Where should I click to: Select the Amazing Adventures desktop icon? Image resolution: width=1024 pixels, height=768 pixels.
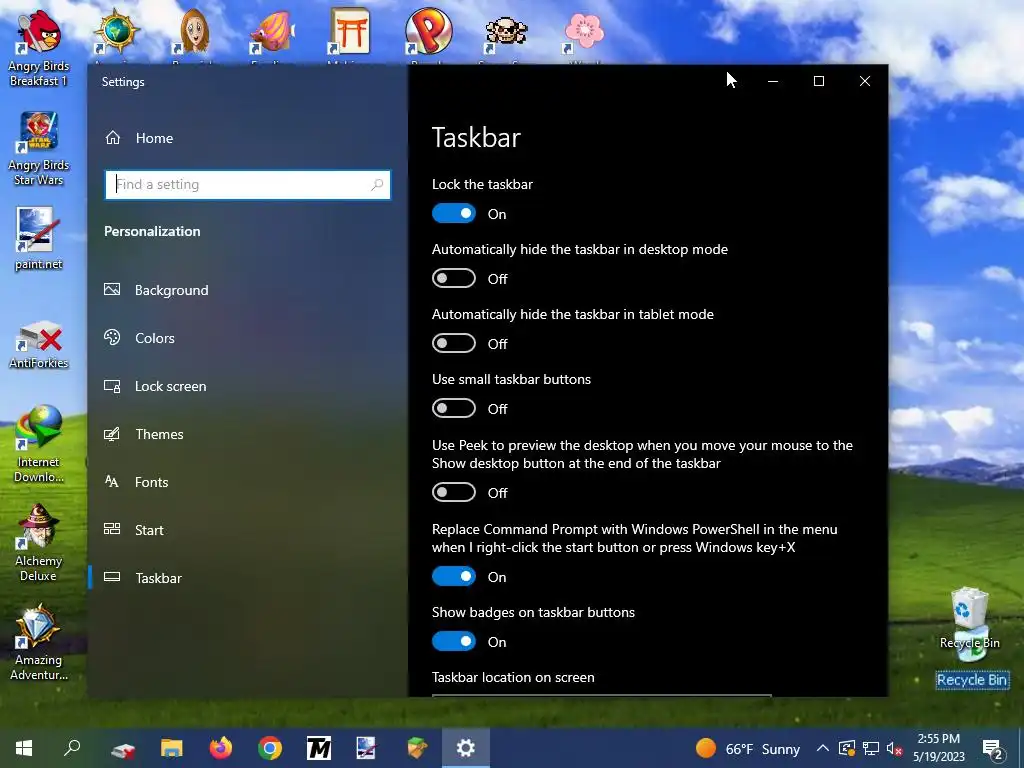[38, 643]
